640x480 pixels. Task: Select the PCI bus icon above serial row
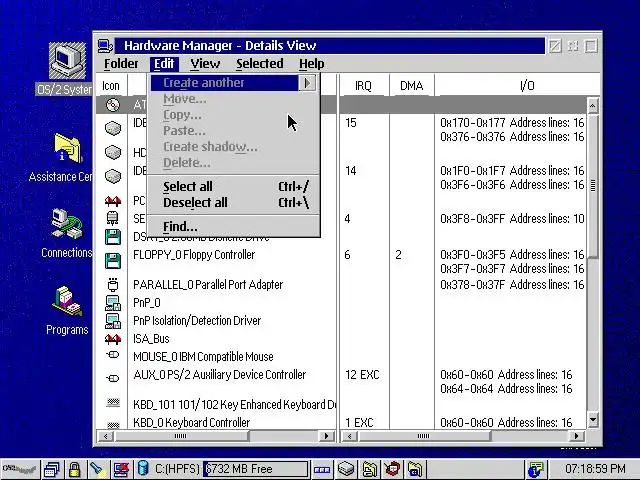click(113, 200)
